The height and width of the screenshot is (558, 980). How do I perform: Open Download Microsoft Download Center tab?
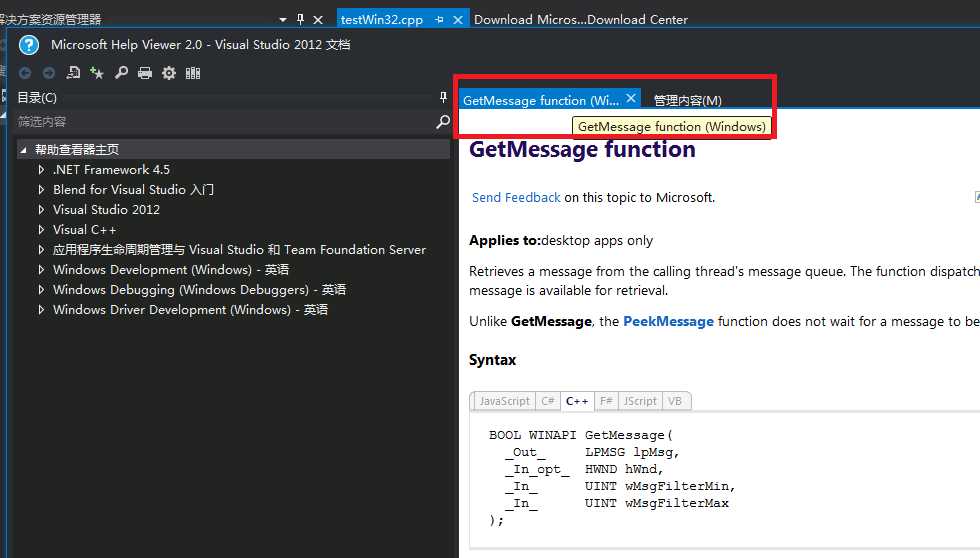[581, 20]
